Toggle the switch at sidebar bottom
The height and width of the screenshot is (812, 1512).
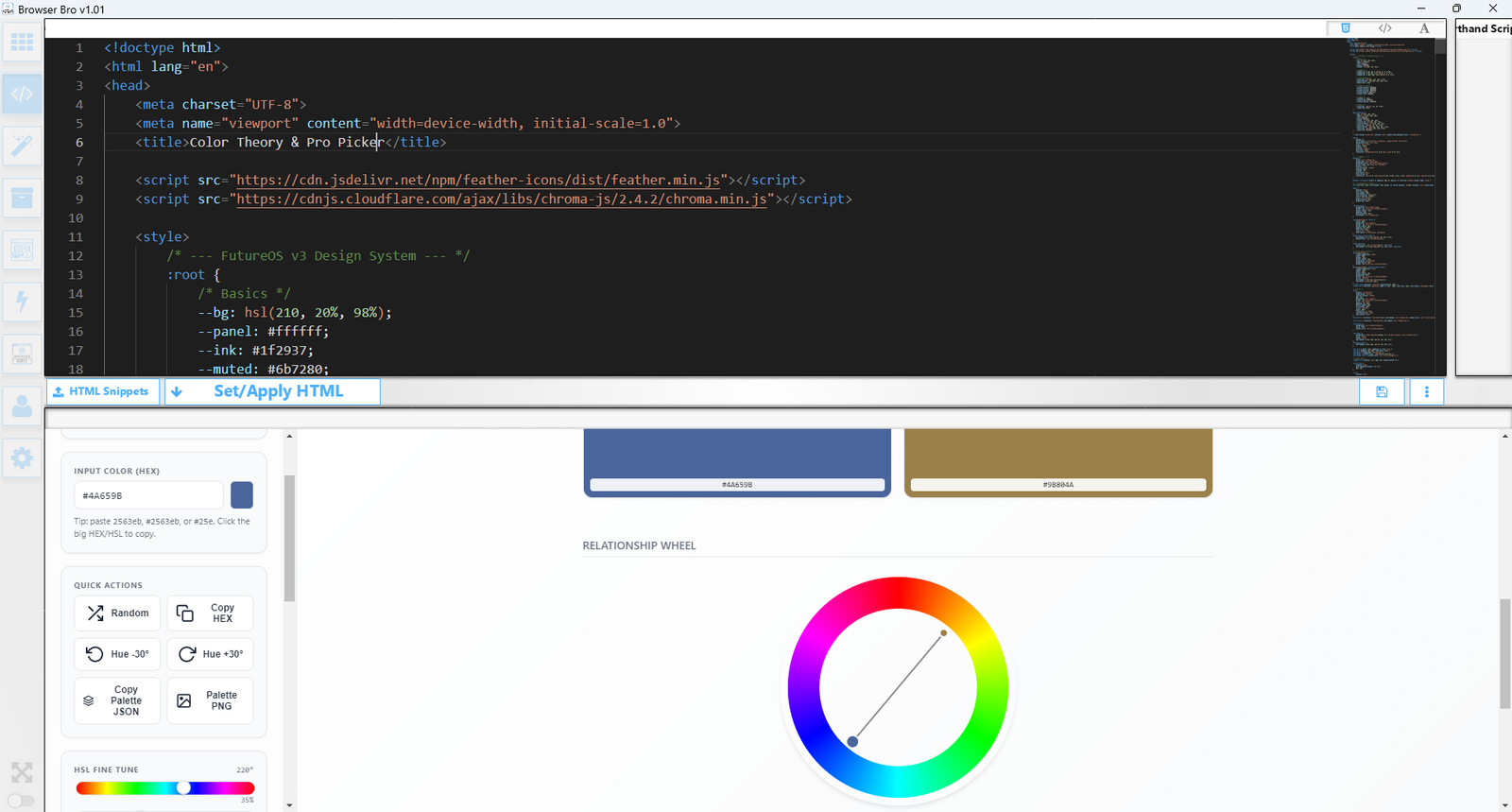[21, 801]
